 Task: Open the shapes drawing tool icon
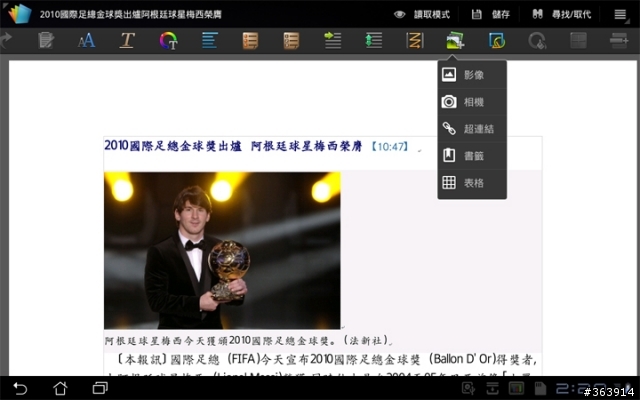(497, 40)
